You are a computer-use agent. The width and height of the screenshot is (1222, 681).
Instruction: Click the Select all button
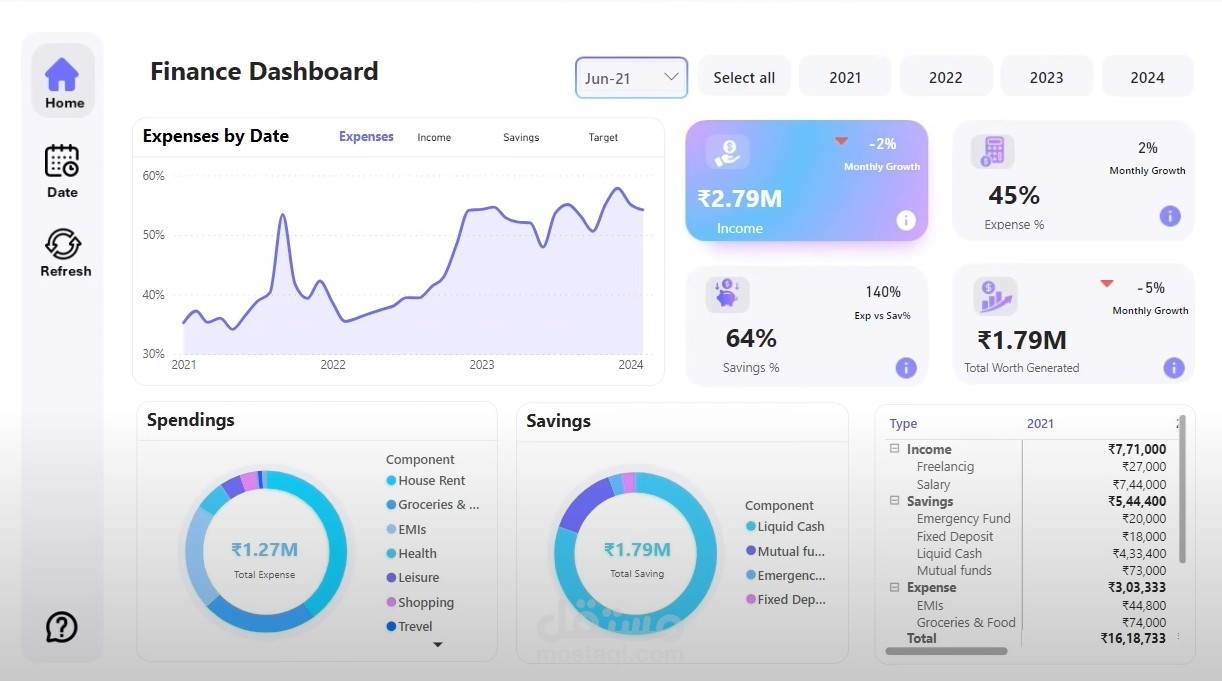(744, 77)
